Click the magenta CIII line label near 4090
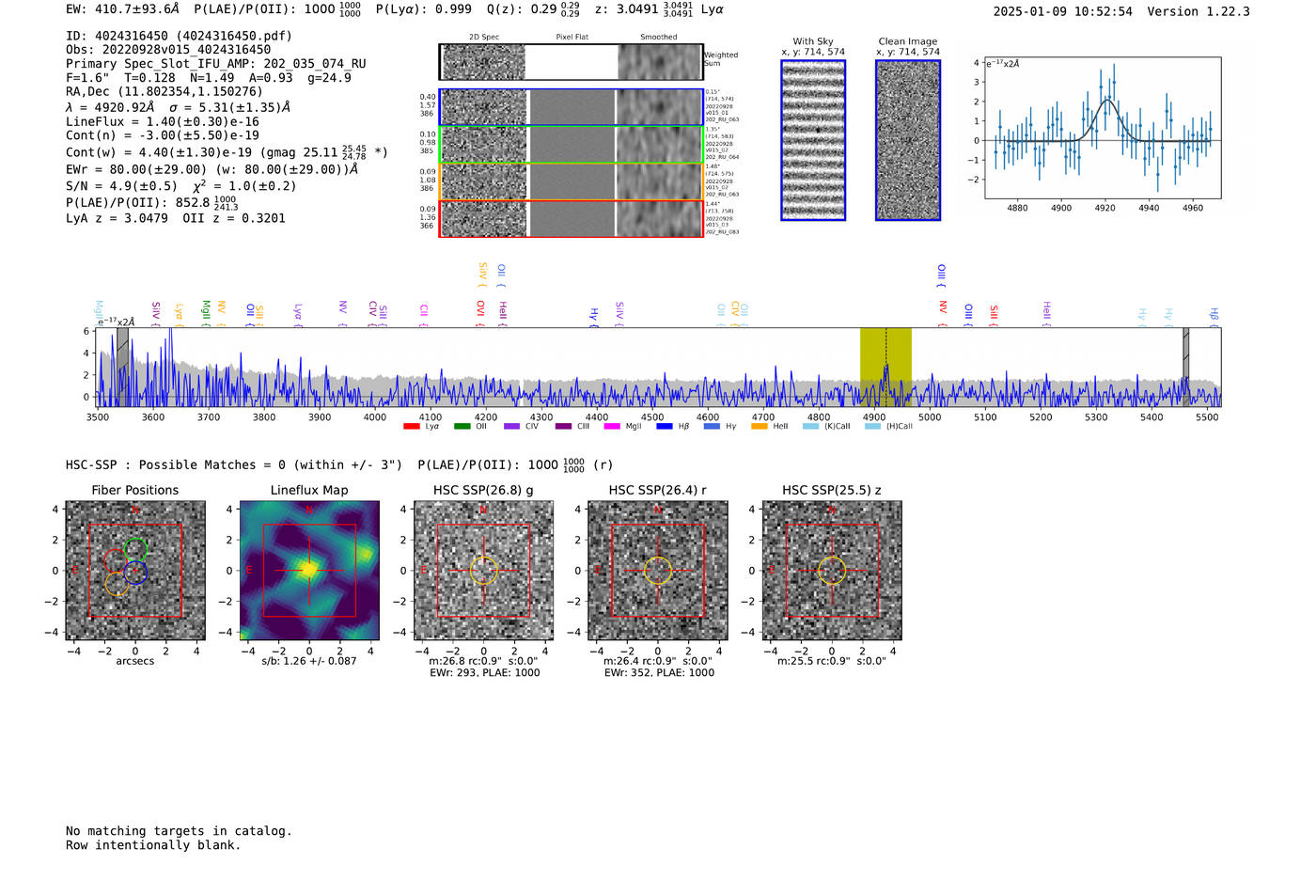This screenshot has width=1316, height=896. (x=424, y=314)
